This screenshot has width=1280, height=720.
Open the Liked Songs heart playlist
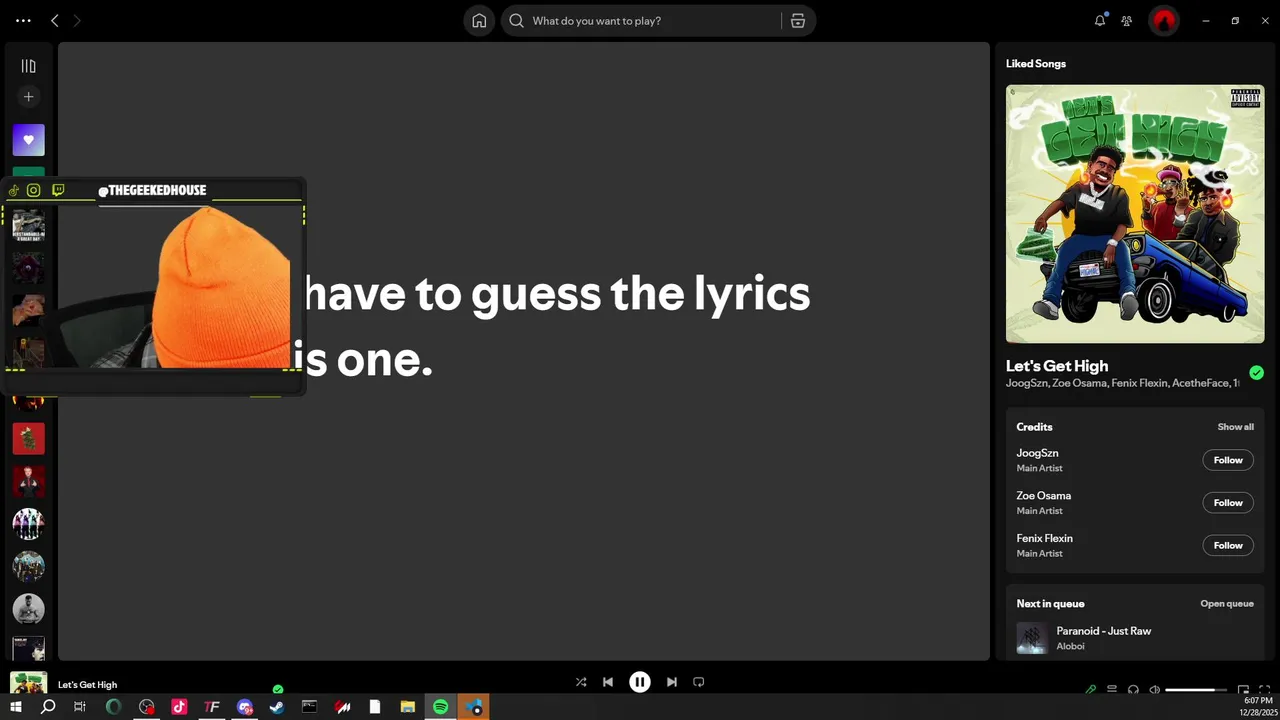28,140
